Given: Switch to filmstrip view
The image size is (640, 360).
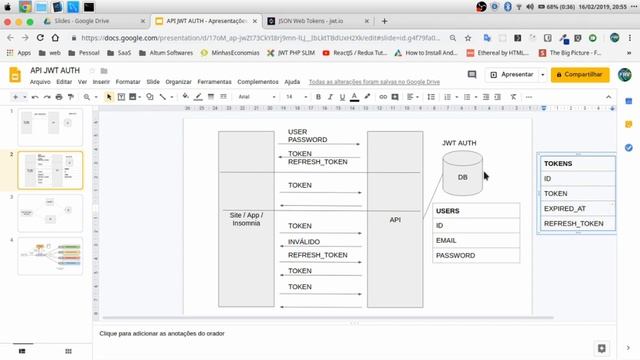Looking at the screenshot, I should pyautogui.click(x=22, y=351).
